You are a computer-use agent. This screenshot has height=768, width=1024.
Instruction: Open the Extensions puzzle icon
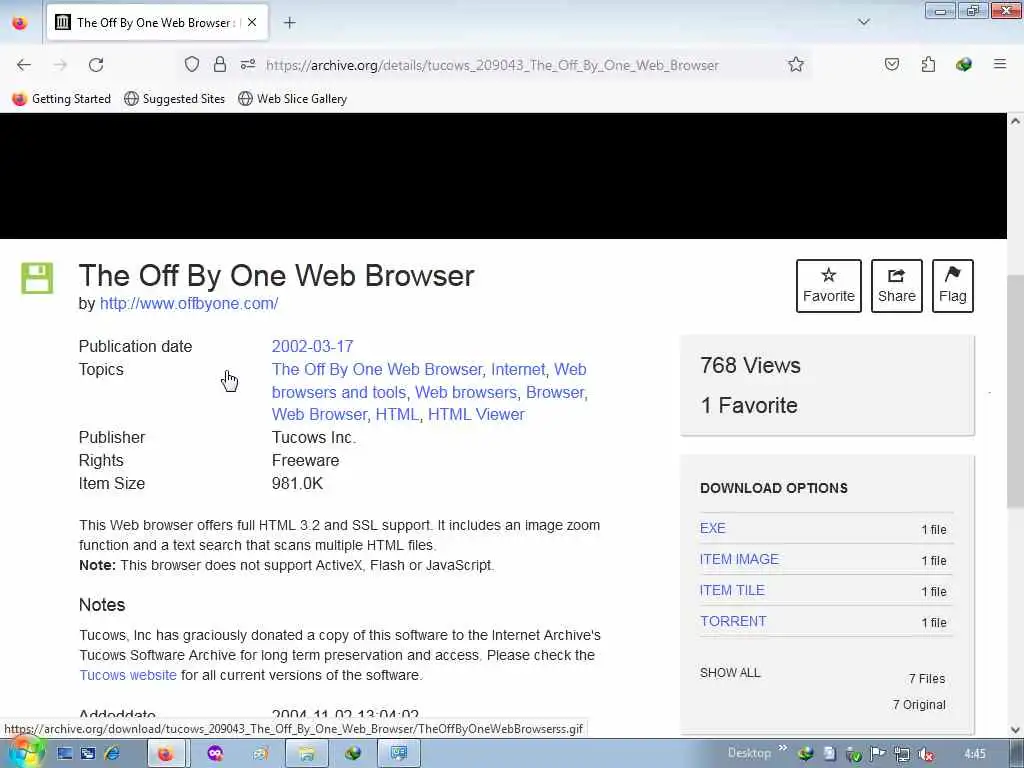[928, 64]
